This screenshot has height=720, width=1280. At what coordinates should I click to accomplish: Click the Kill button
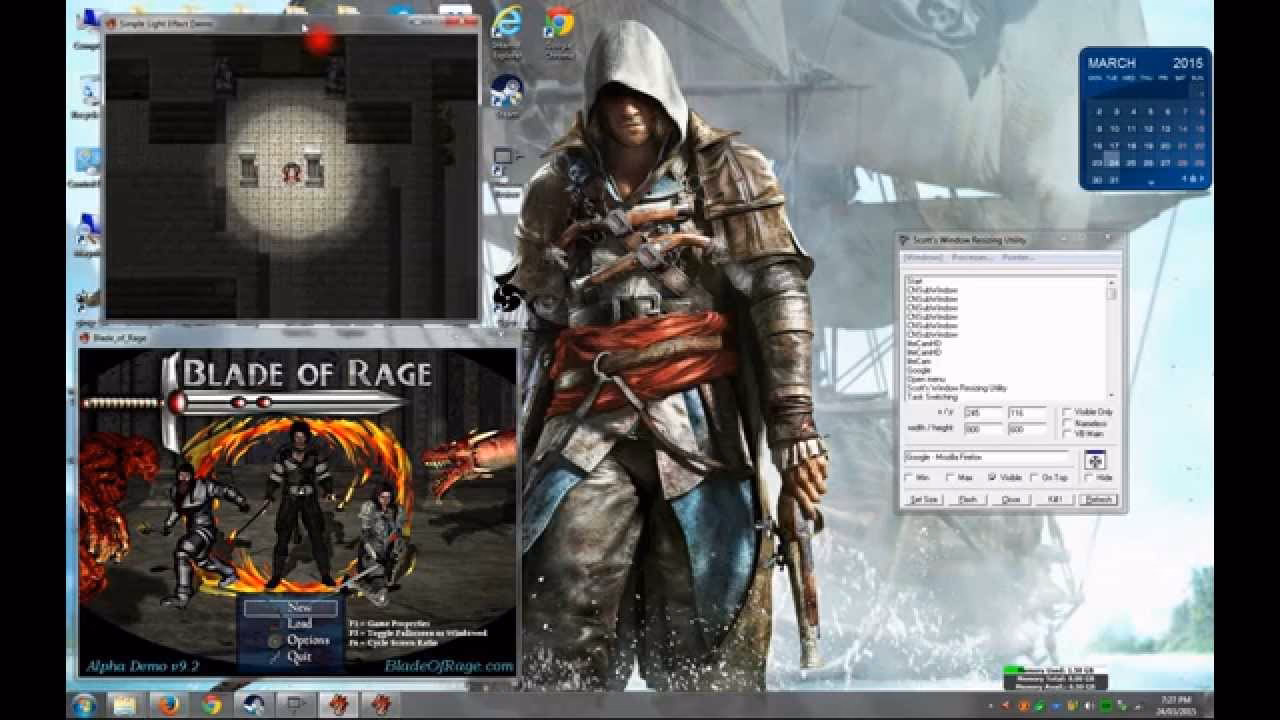1055,499
